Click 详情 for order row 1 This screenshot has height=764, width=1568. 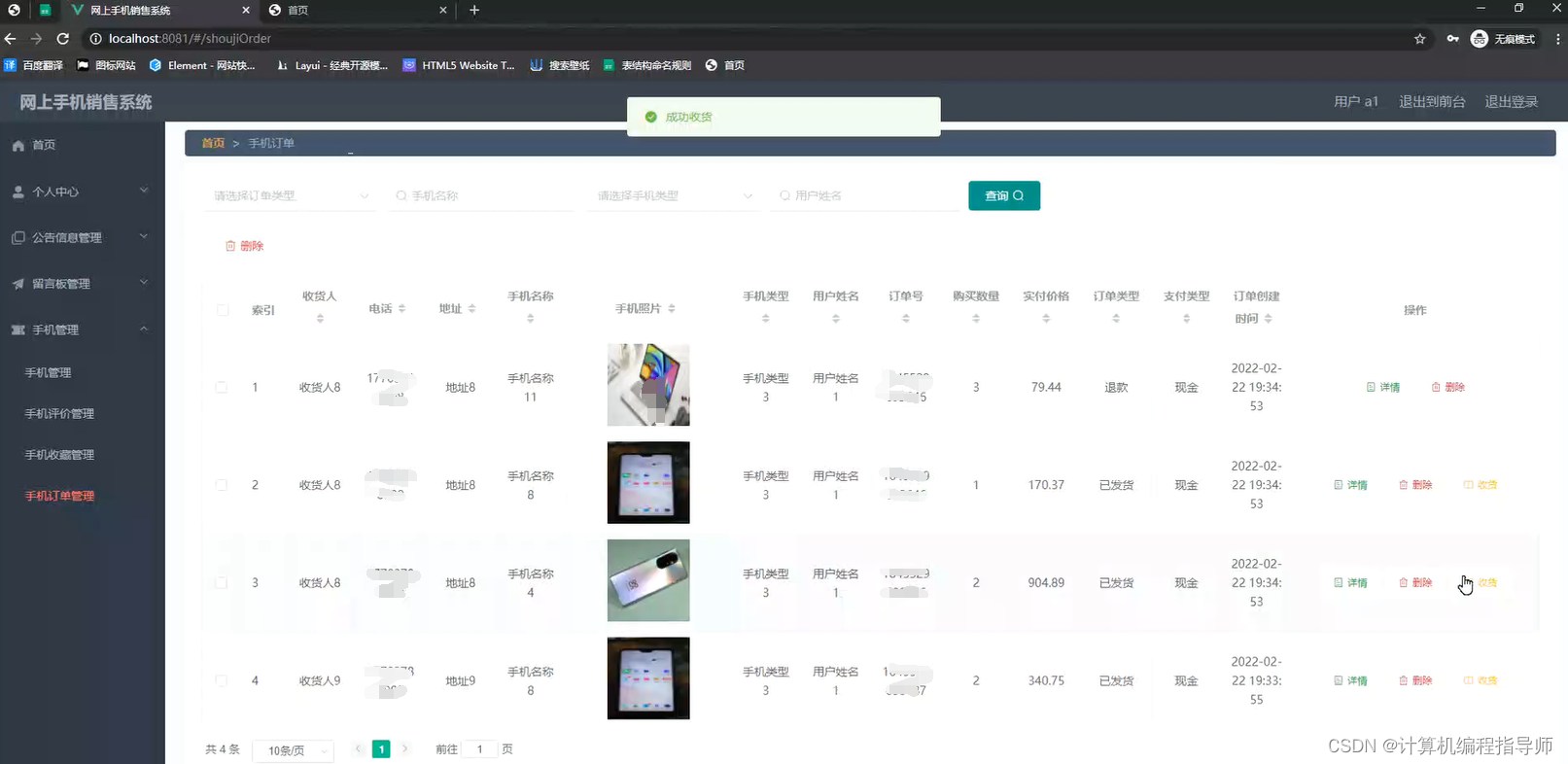(1383, 387)
